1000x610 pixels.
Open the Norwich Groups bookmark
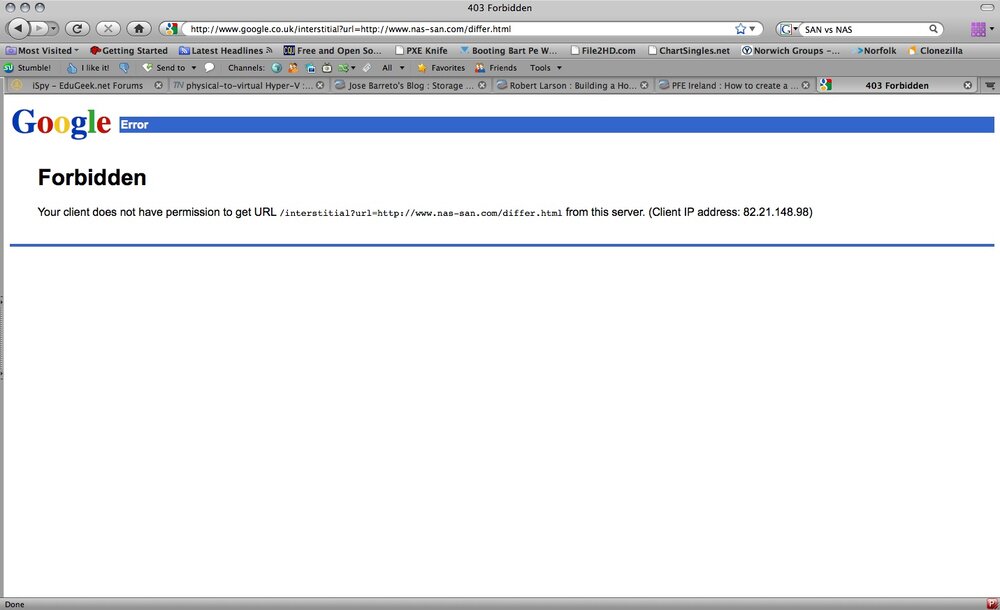pos(791,50)
